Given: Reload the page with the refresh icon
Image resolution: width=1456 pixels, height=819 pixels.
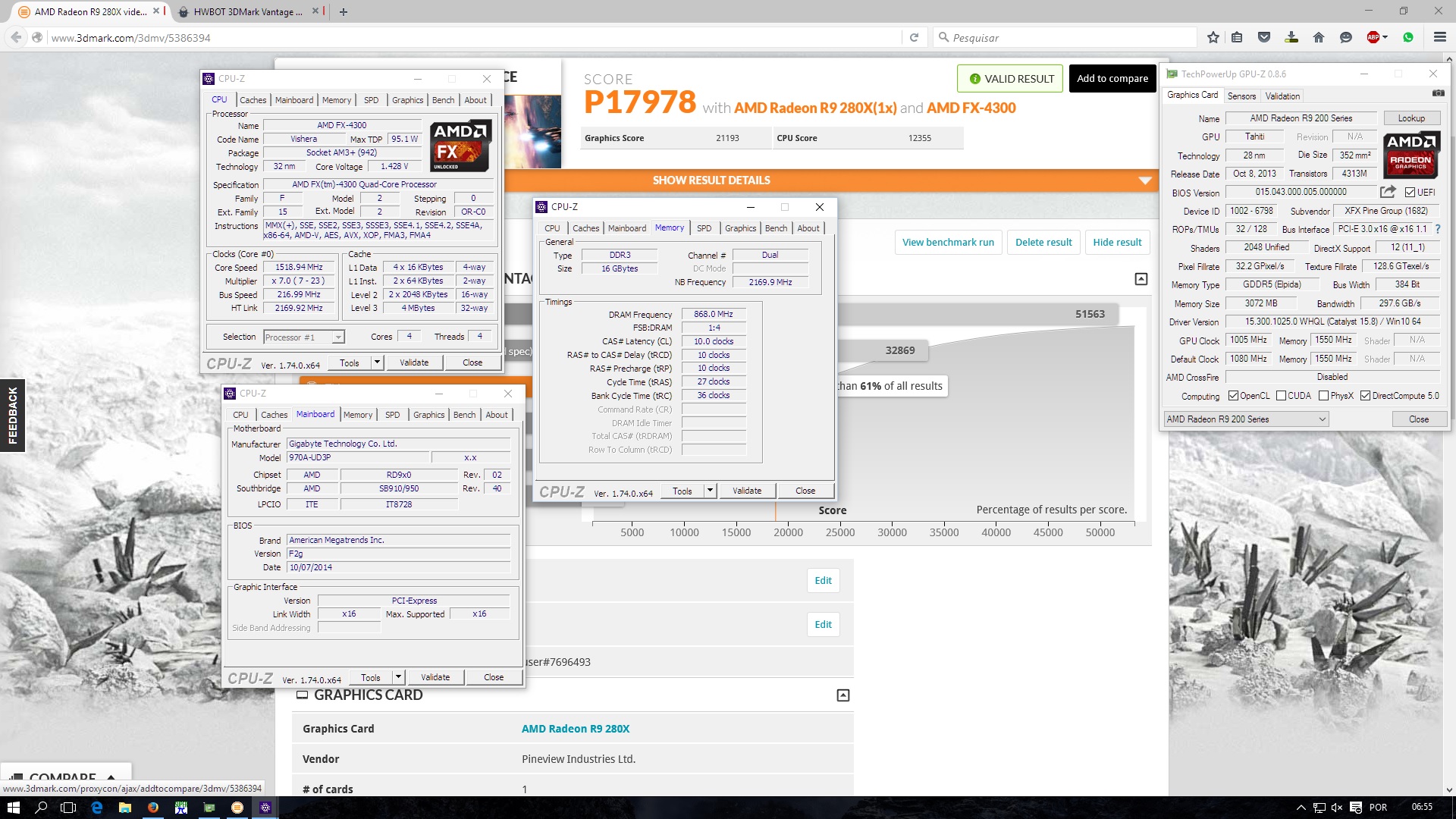Looking at the screenshot, I should [x=914, y=37].
